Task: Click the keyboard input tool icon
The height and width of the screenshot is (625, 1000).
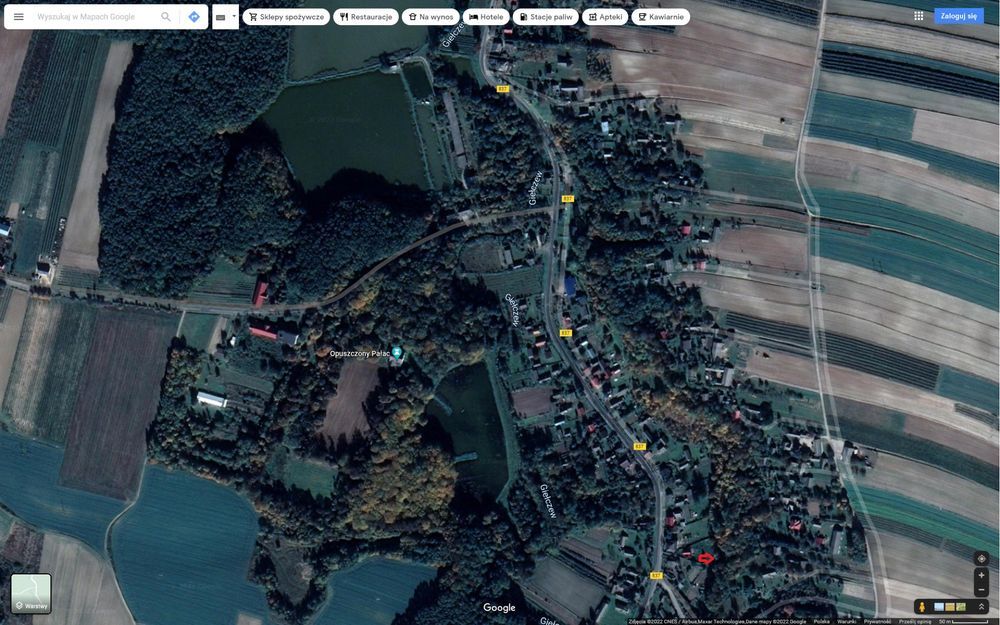Action: (x=221, y=17)
